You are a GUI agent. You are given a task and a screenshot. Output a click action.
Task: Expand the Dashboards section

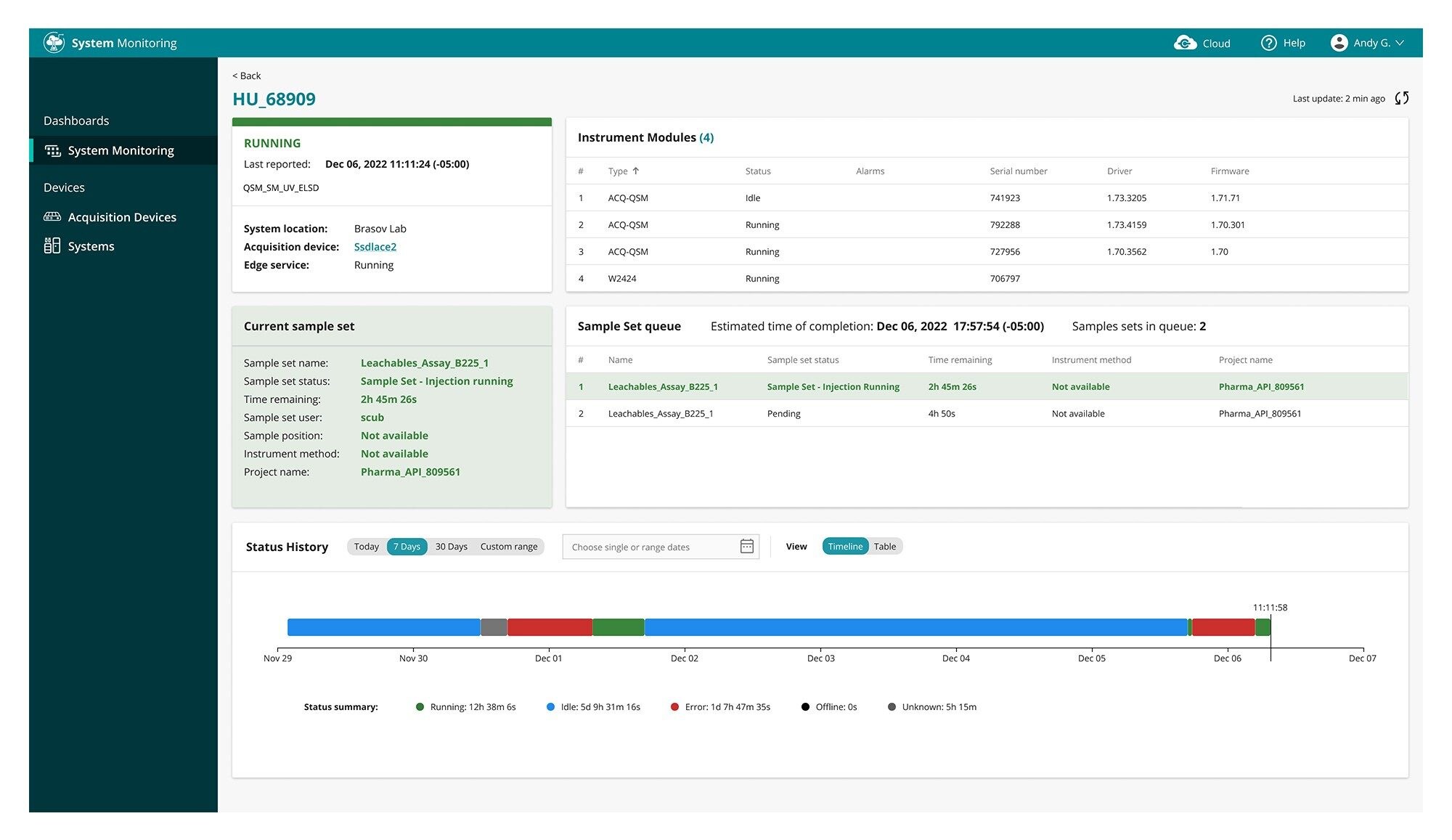click(76, 120)
